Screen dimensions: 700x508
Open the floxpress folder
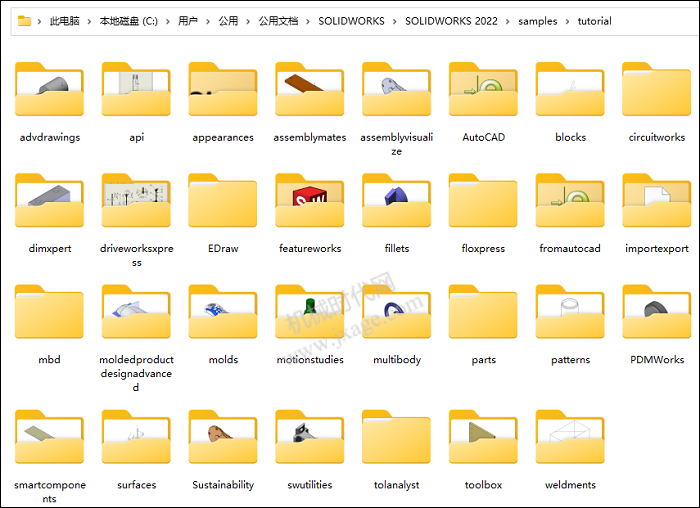(483, 200)
